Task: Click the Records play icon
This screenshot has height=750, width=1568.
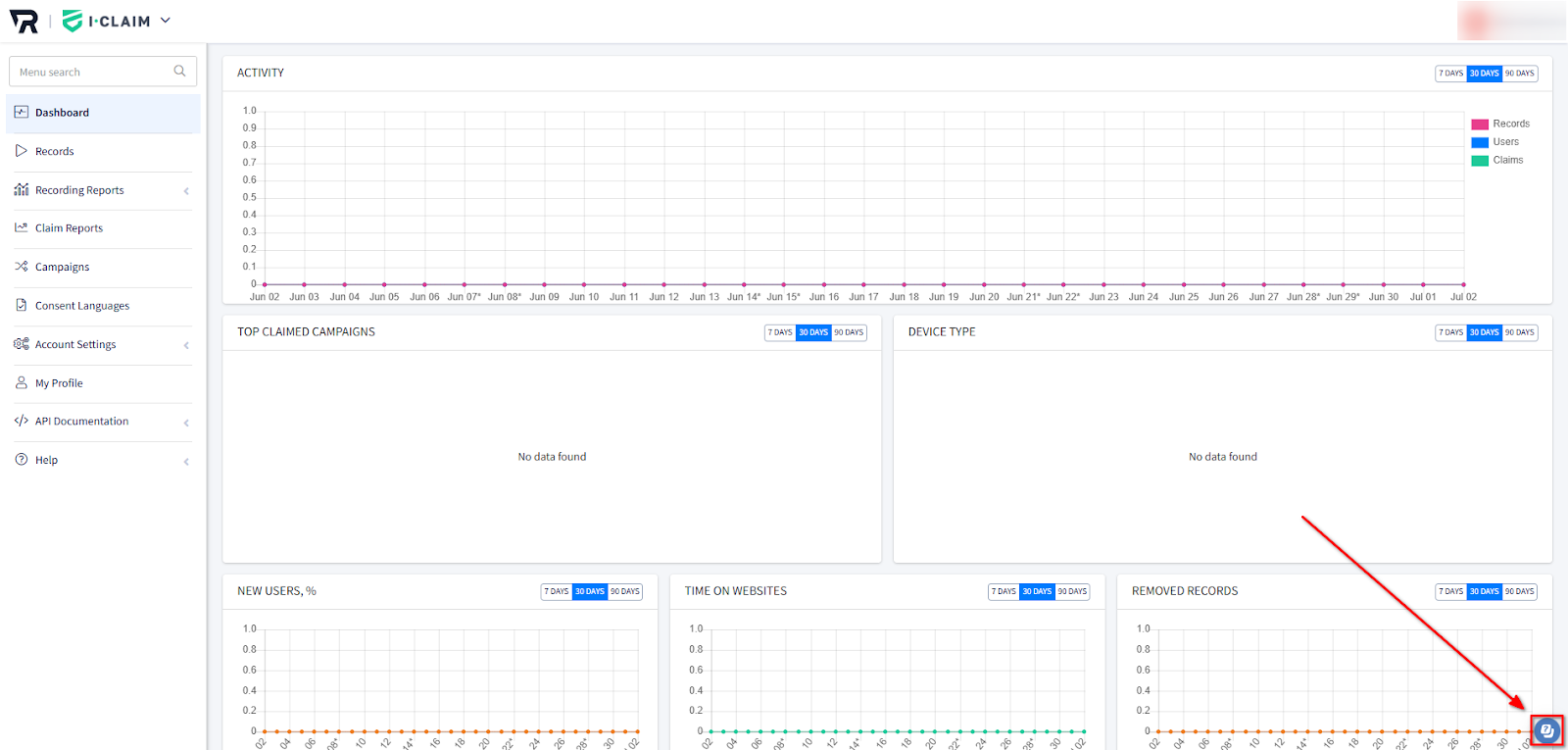Action: coord(22,151)
